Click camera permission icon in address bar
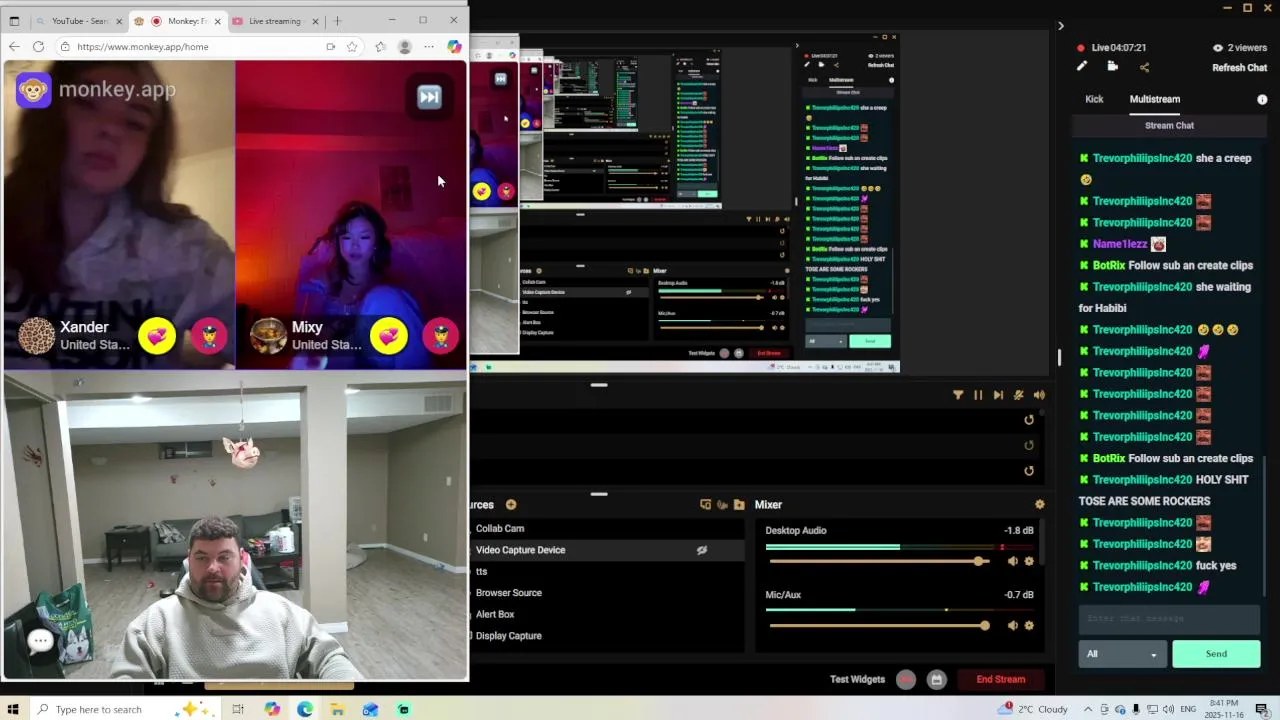Image resolution: width=1280 pixels, height=720 pixels. point(330,46)
